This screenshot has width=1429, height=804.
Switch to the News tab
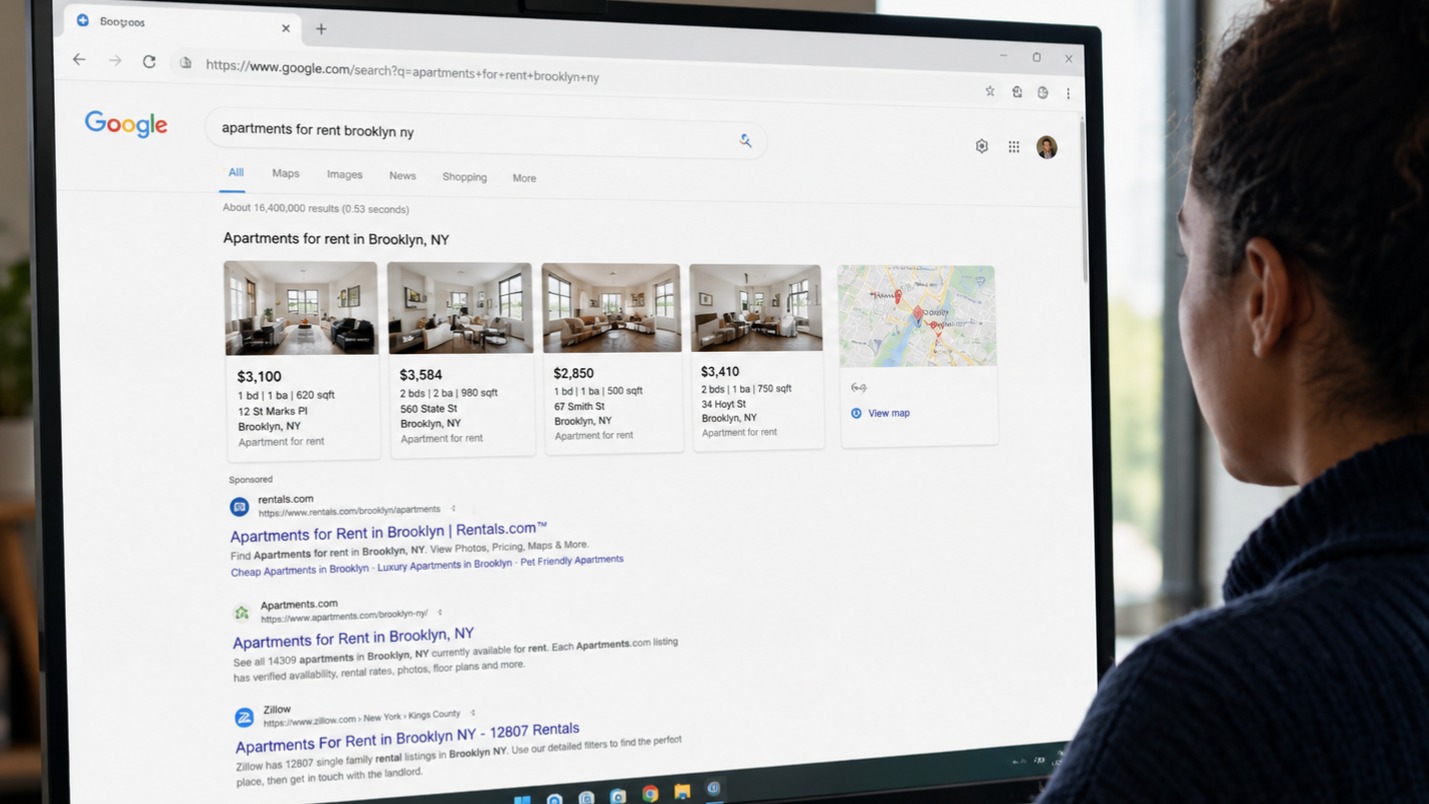tap(402, 175)
